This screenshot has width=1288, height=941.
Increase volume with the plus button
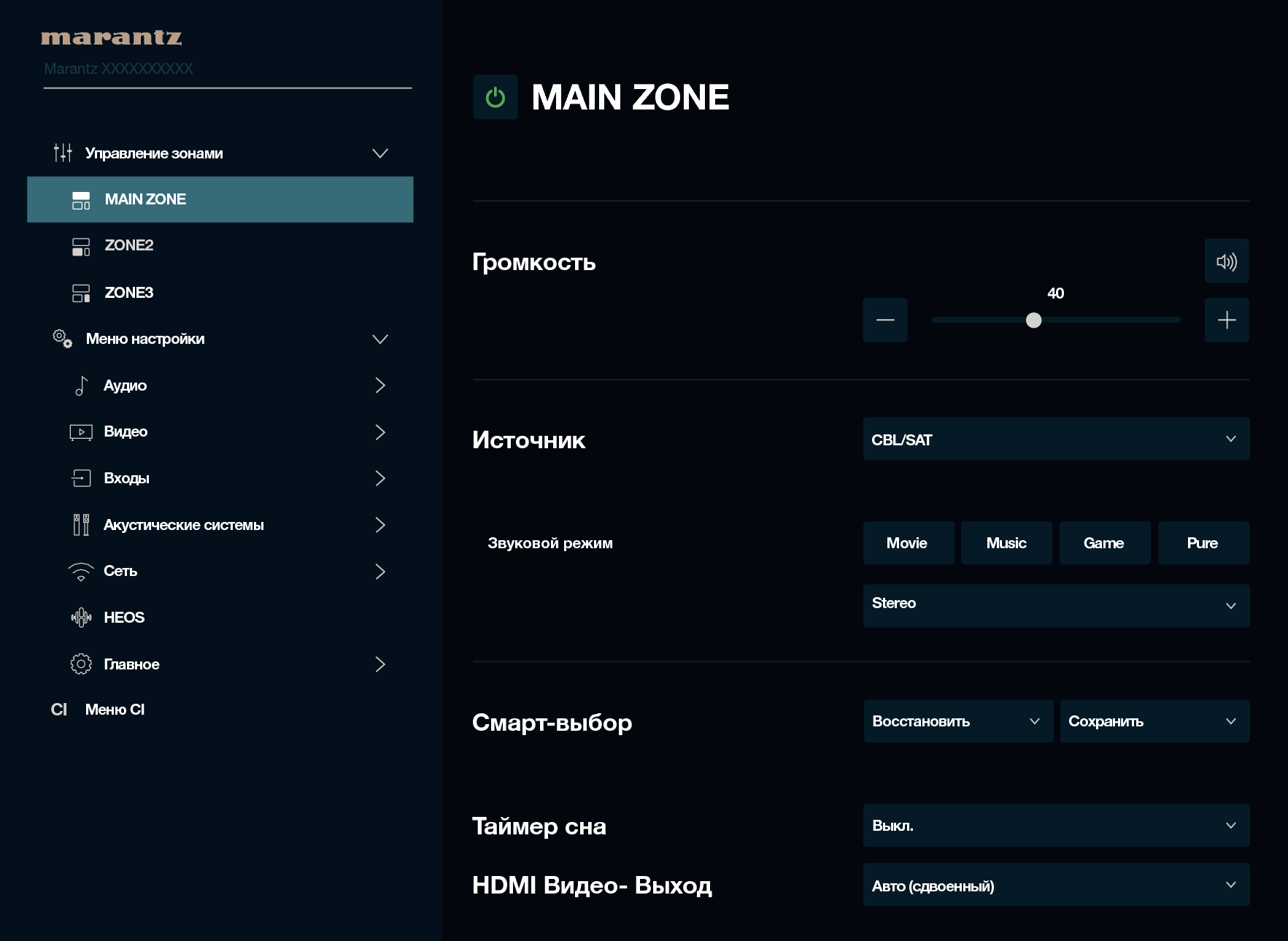(x=1226, y=320)
